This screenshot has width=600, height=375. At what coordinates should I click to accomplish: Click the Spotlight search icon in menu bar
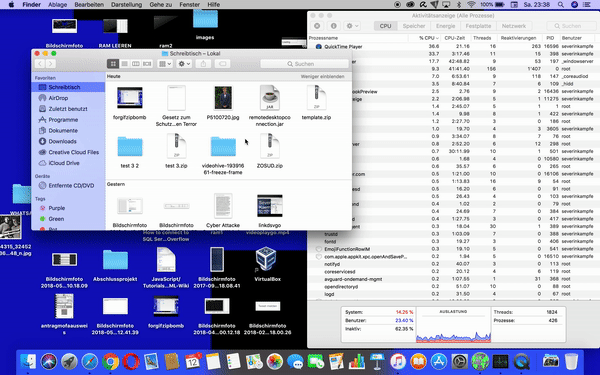coord(561,5)
